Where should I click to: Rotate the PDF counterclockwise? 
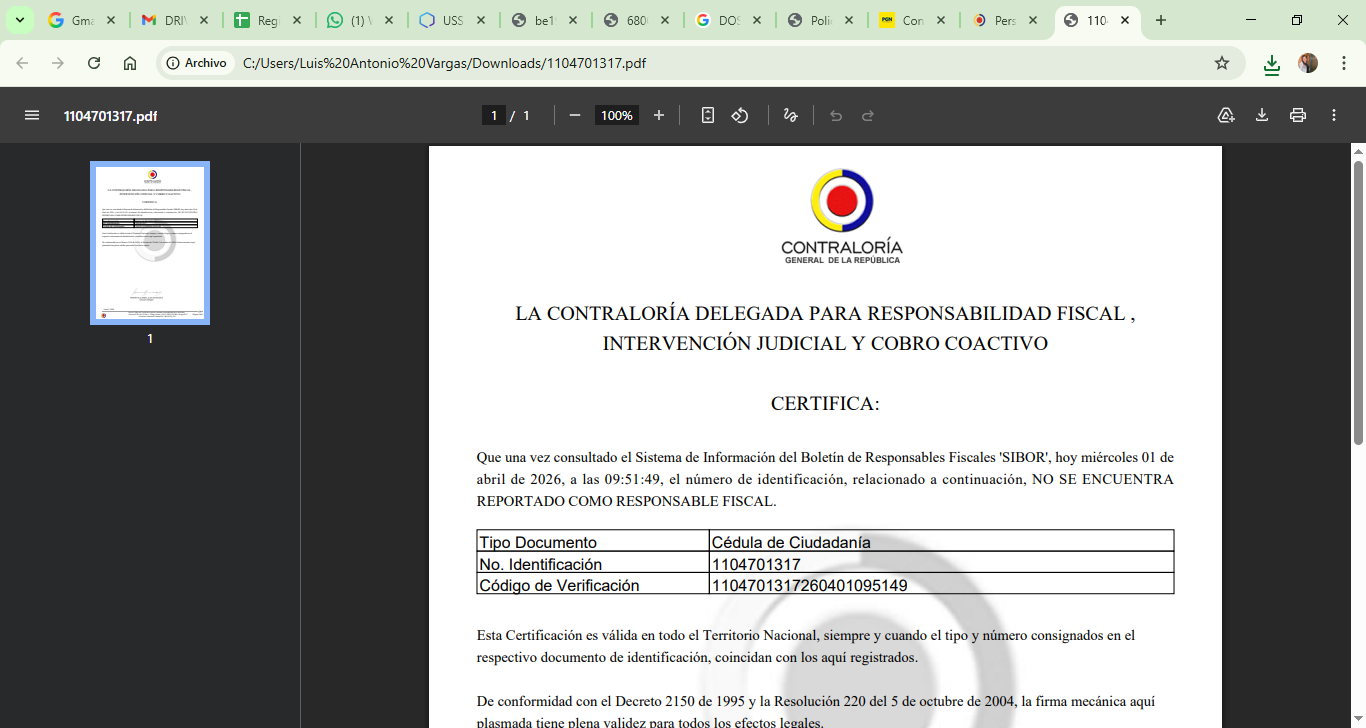(740, 115)
